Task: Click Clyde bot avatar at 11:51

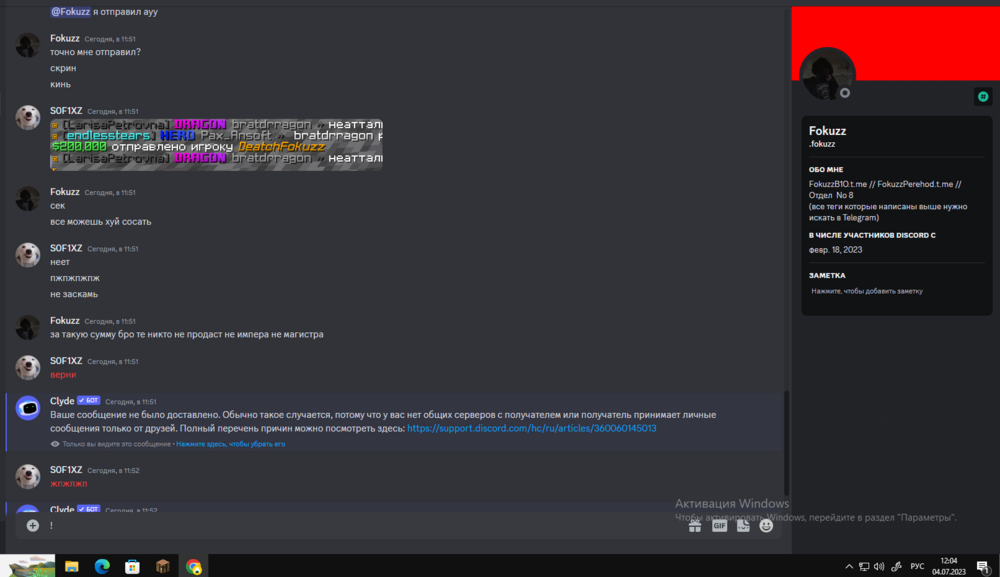Action: (x=27, y=408)
